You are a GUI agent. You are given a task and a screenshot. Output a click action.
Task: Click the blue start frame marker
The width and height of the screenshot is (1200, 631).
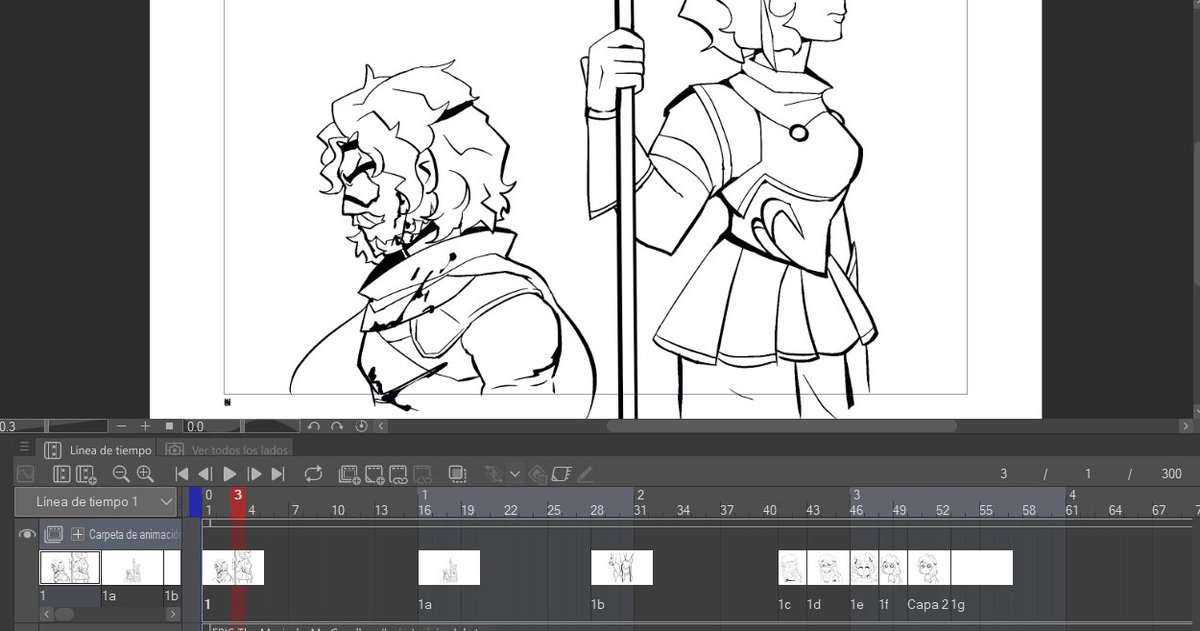click(196, 502)
